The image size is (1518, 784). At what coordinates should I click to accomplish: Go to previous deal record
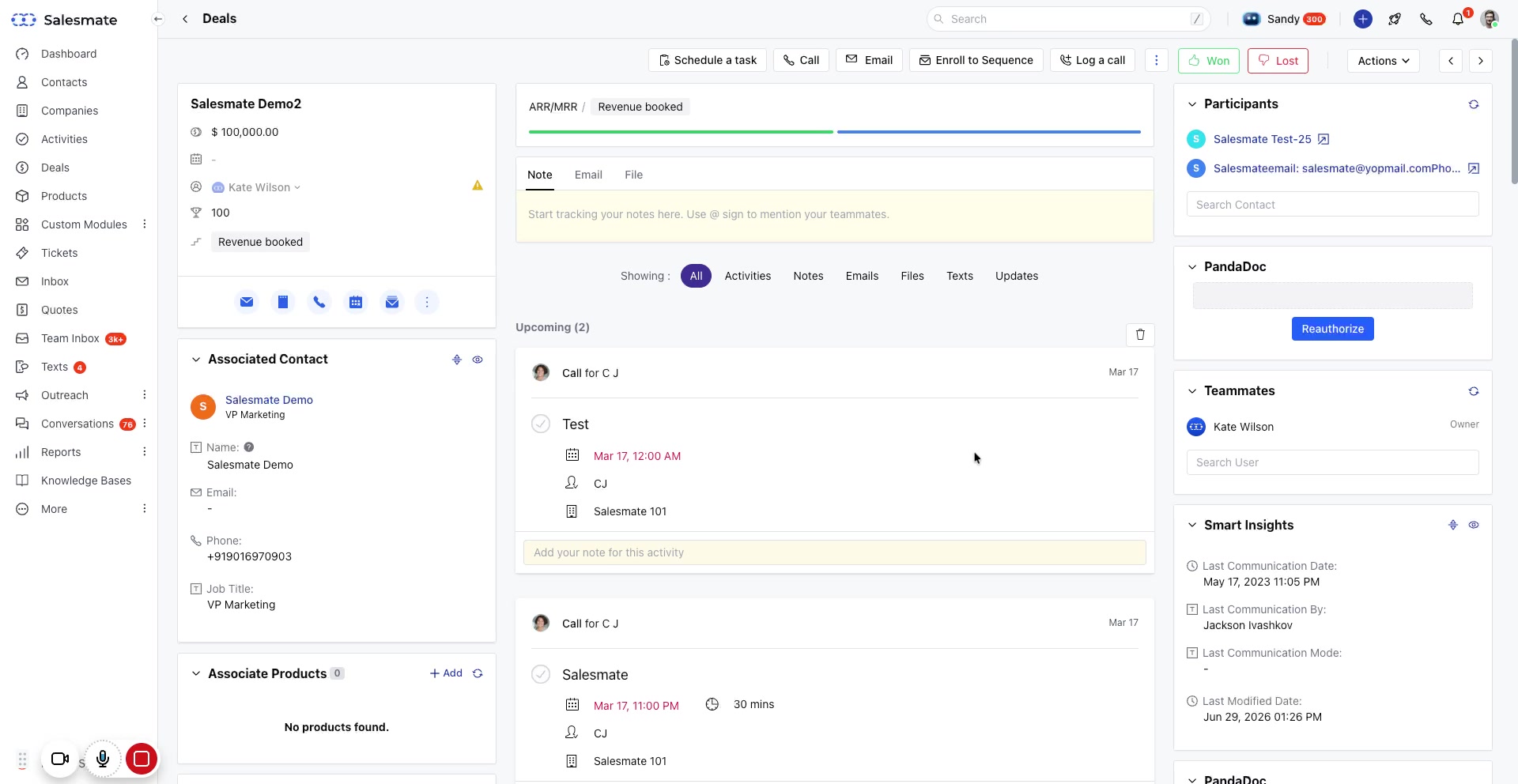tap(1451, 61)
